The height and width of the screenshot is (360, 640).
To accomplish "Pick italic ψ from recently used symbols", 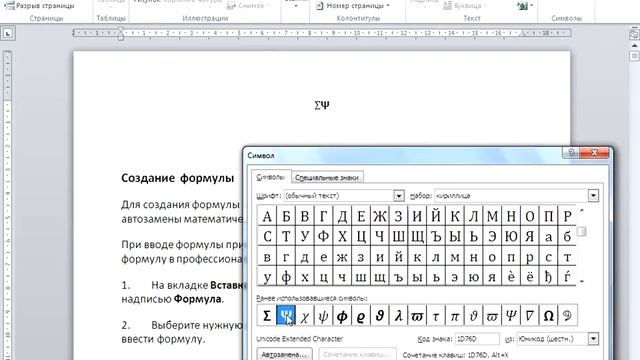I will [323, 316].
